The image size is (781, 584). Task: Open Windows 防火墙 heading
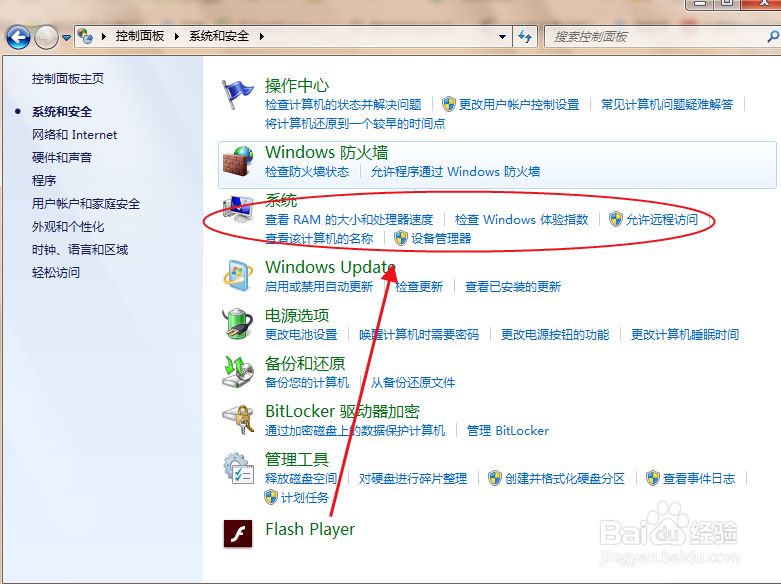[x=327, y=152]
